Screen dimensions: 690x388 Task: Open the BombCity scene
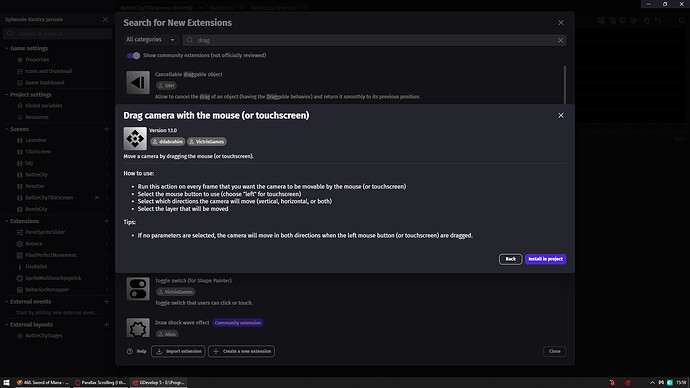pos(36,209)
